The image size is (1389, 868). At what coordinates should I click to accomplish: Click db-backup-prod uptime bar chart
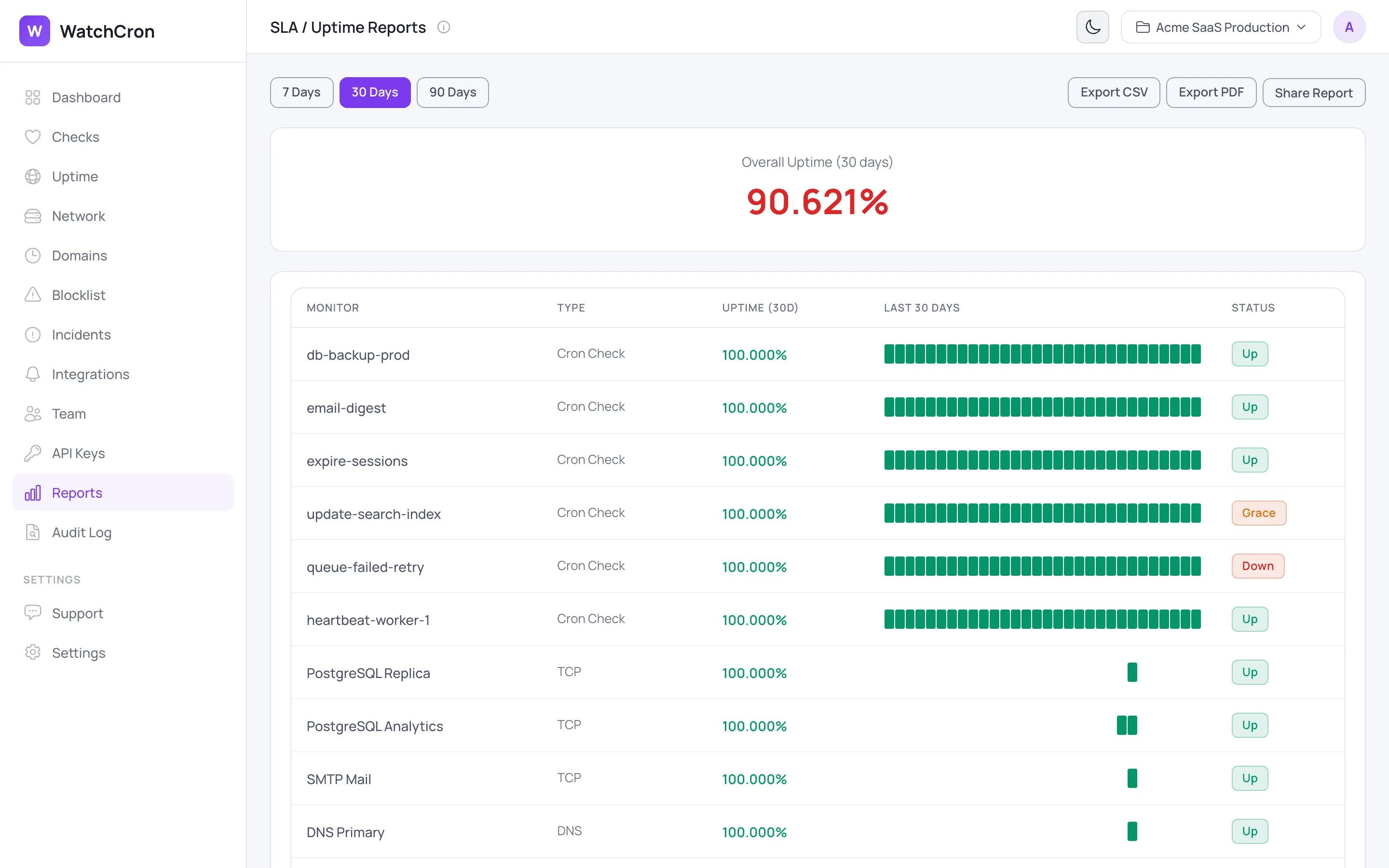pos(1042,354)
